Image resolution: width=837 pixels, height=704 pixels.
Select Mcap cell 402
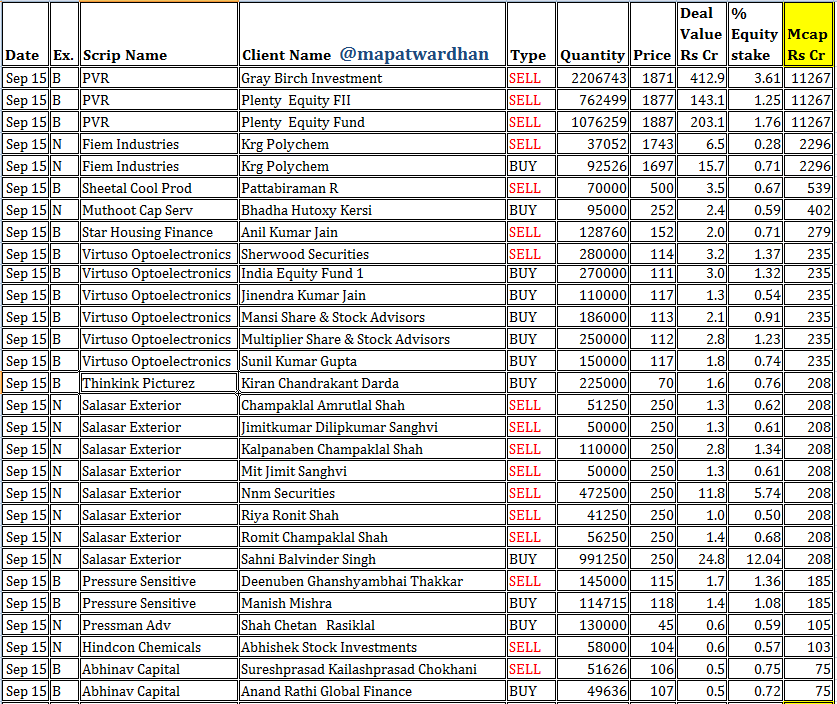coord(808,210)
